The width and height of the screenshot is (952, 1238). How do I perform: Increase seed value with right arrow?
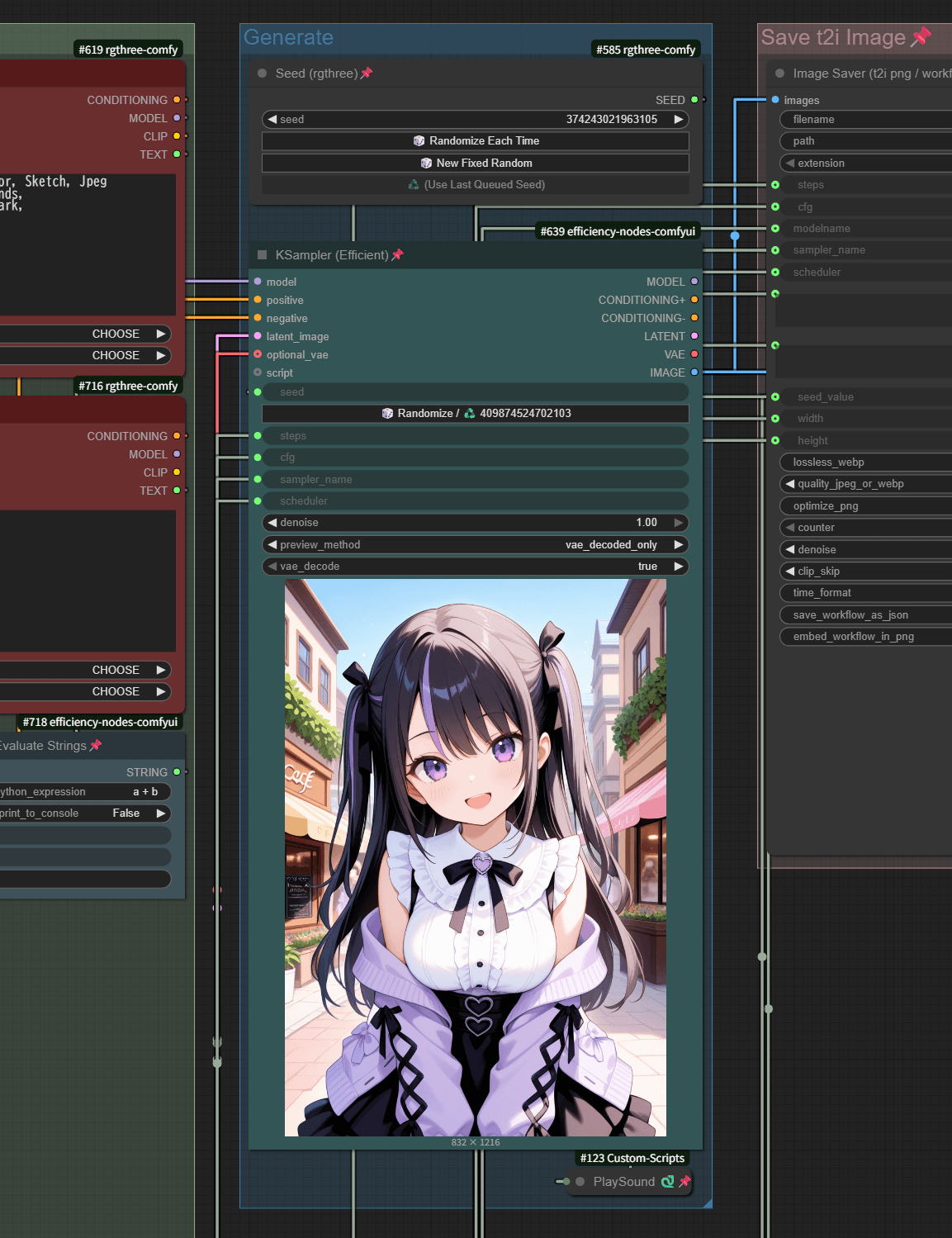coord(679,120)
